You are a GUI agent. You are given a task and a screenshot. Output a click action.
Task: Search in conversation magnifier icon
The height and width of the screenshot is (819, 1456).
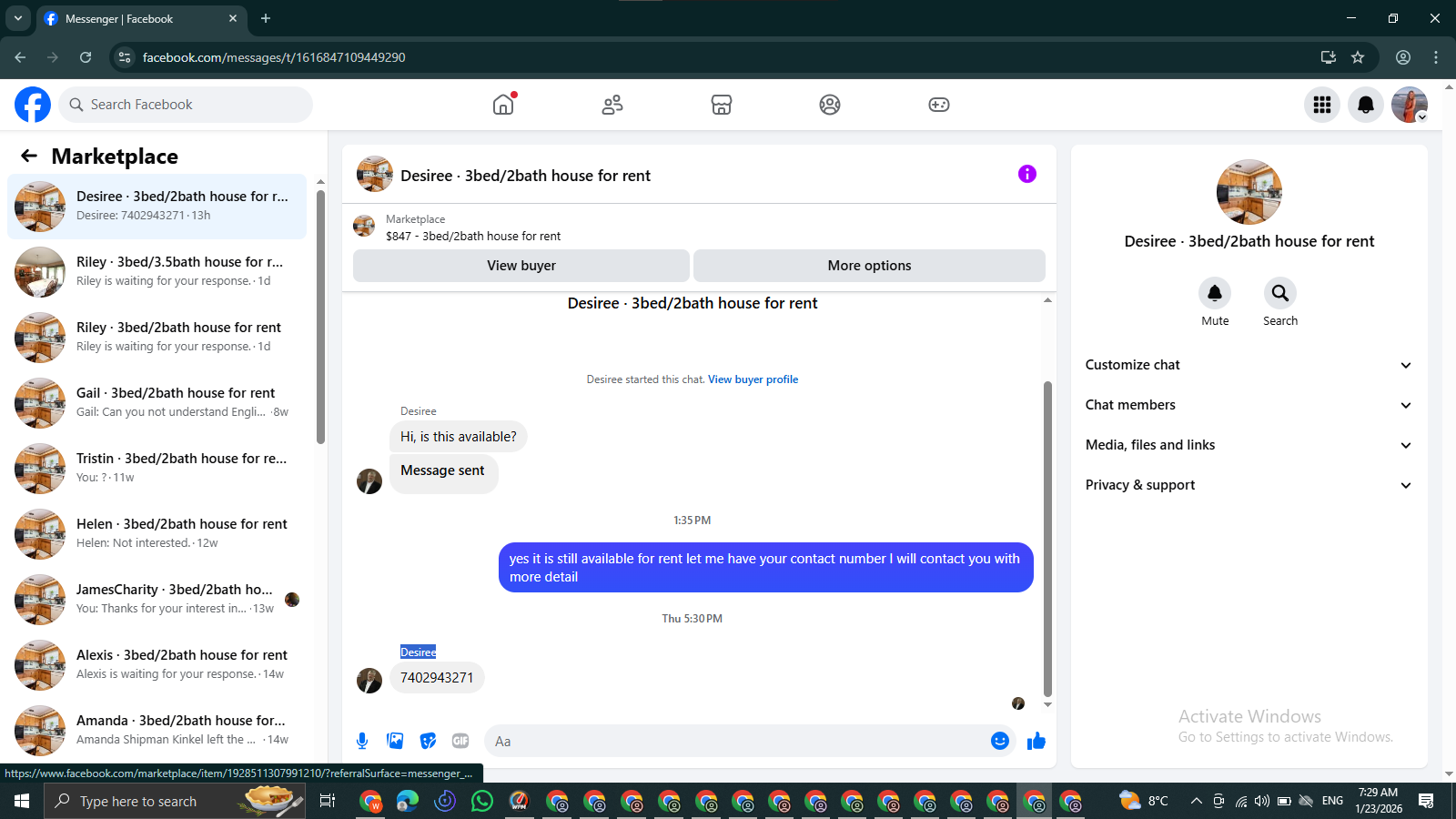coord(1280,293)
